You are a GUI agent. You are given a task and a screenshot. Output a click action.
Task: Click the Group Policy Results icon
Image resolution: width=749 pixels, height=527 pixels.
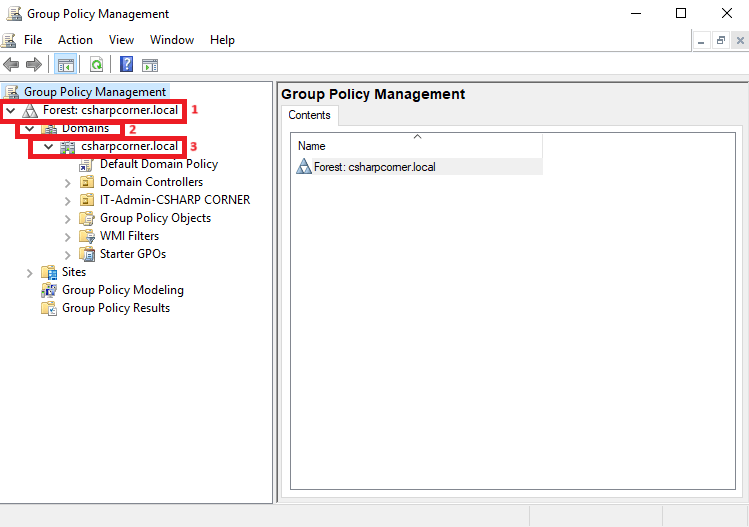click(x=49, y=308)
